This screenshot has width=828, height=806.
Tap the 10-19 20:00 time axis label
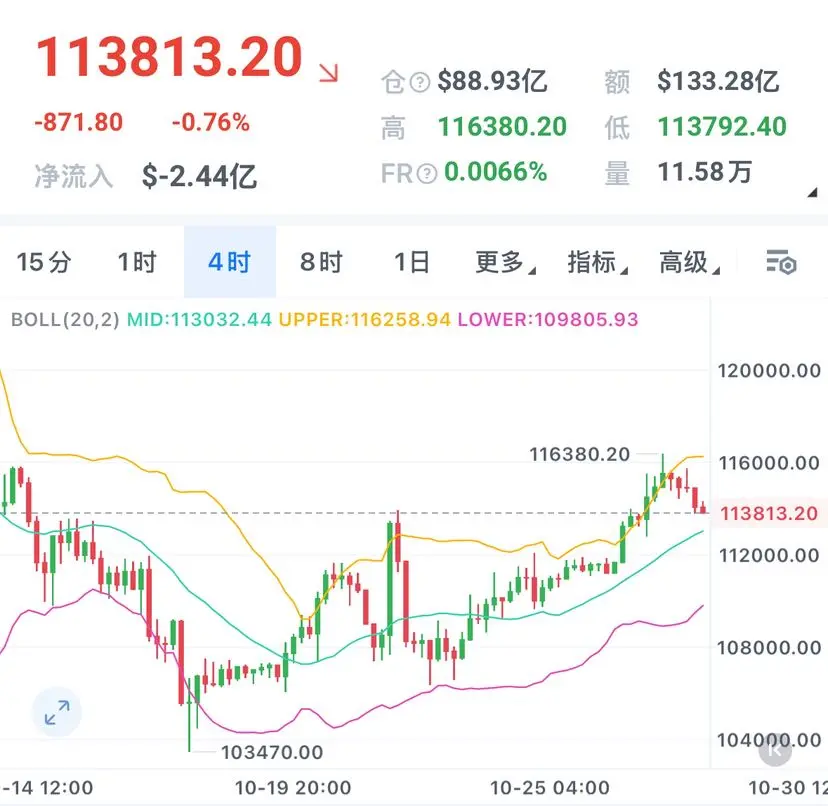click(293, 788)
